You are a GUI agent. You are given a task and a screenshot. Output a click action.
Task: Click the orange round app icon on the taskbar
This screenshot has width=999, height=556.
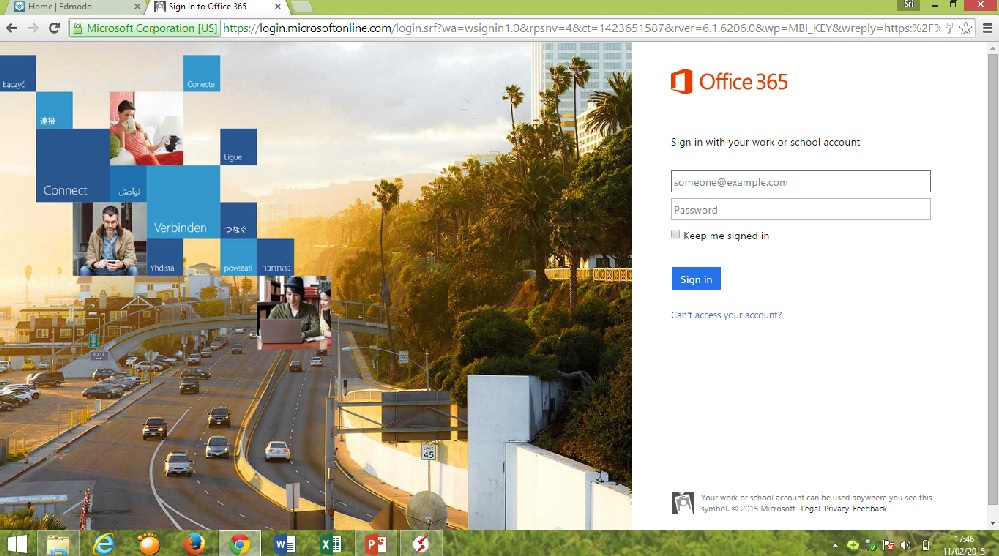click(149, 545)
